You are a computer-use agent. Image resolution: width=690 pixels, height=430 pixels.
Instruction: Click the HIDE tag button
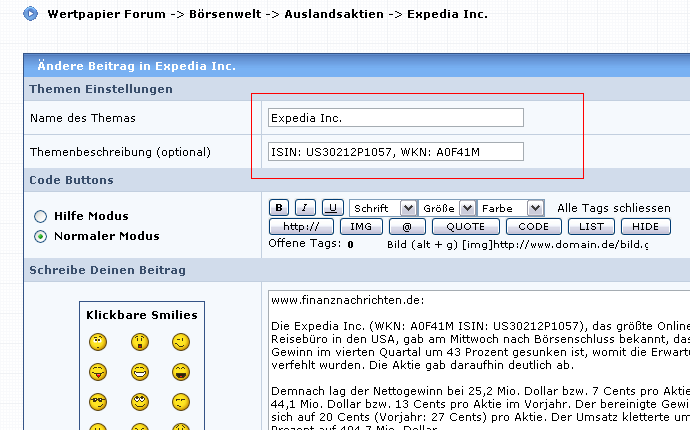(646, 227)
